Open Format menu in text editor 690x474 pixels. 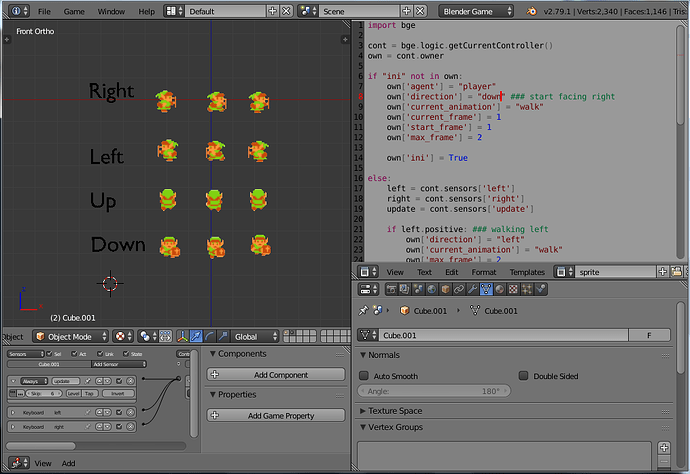pos(484,272)
